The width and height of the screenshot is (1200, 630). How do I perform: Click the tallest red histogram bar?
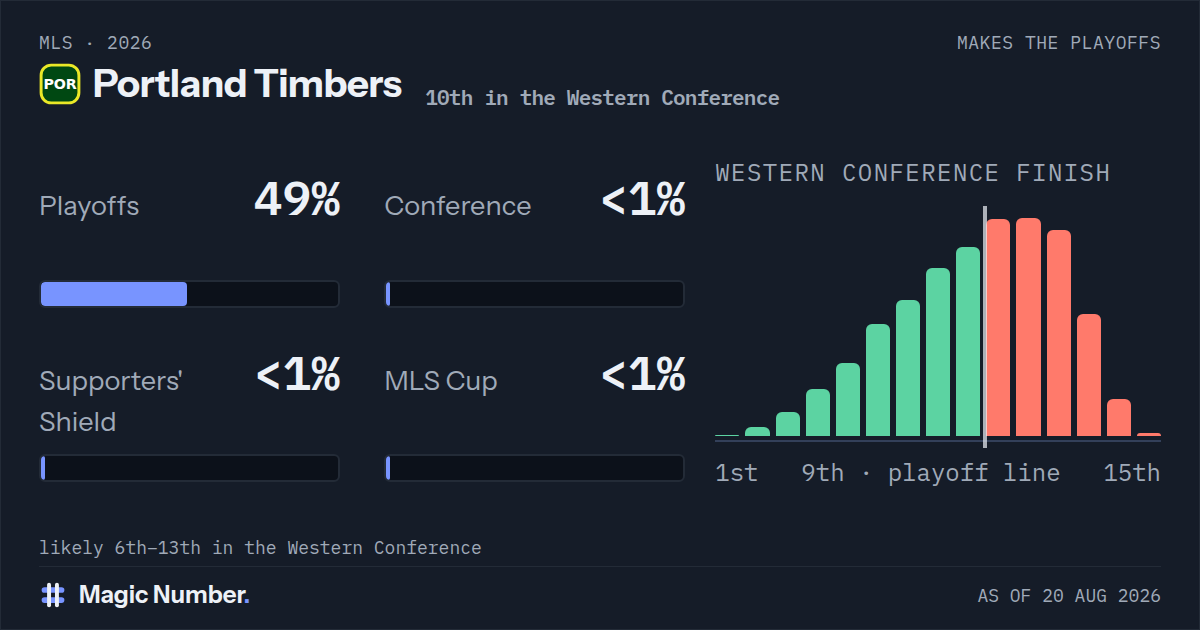(1028, 327)
